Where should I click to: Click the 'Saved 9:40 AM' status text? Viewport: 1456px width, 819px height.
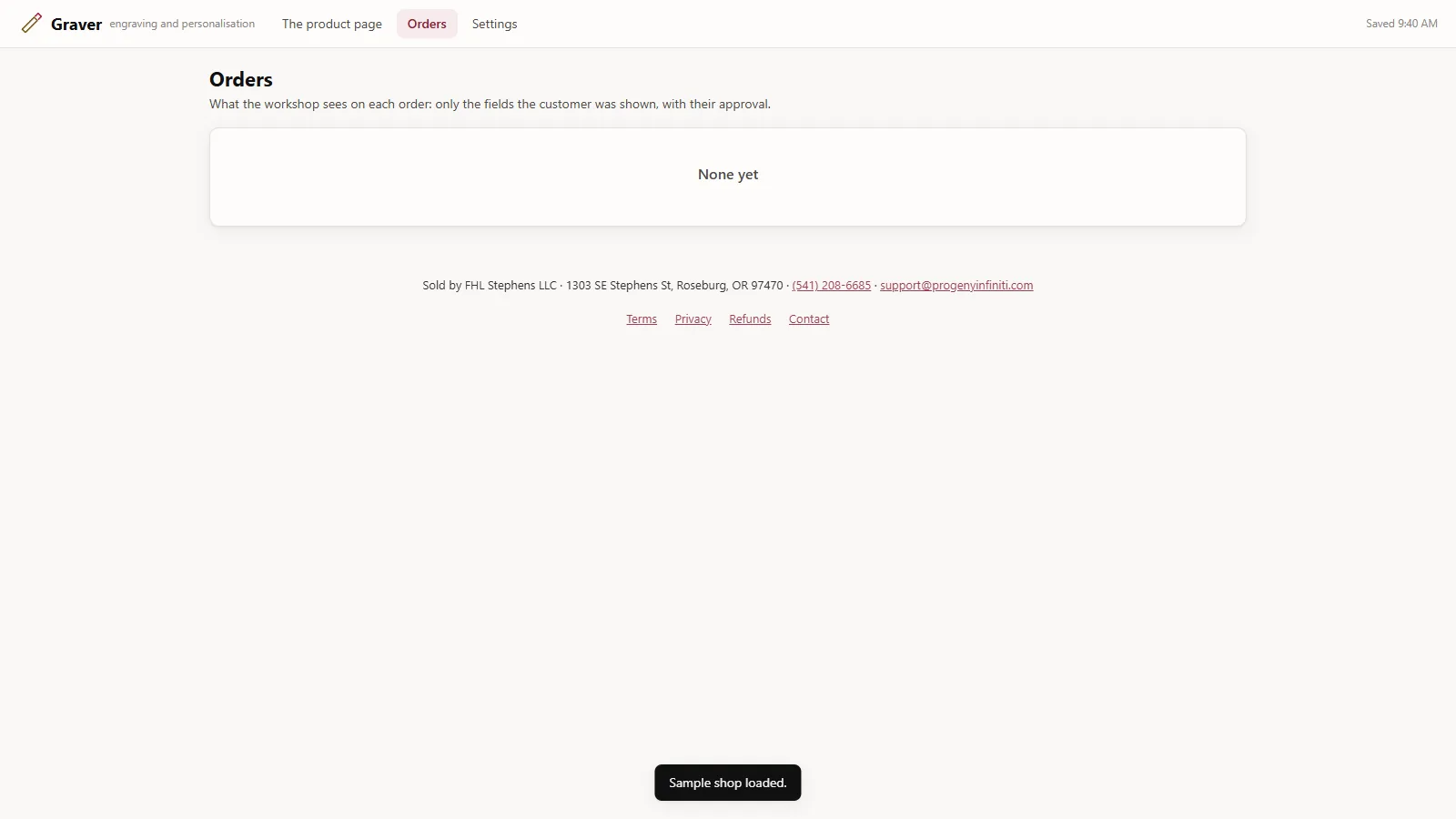point(1401,24)
